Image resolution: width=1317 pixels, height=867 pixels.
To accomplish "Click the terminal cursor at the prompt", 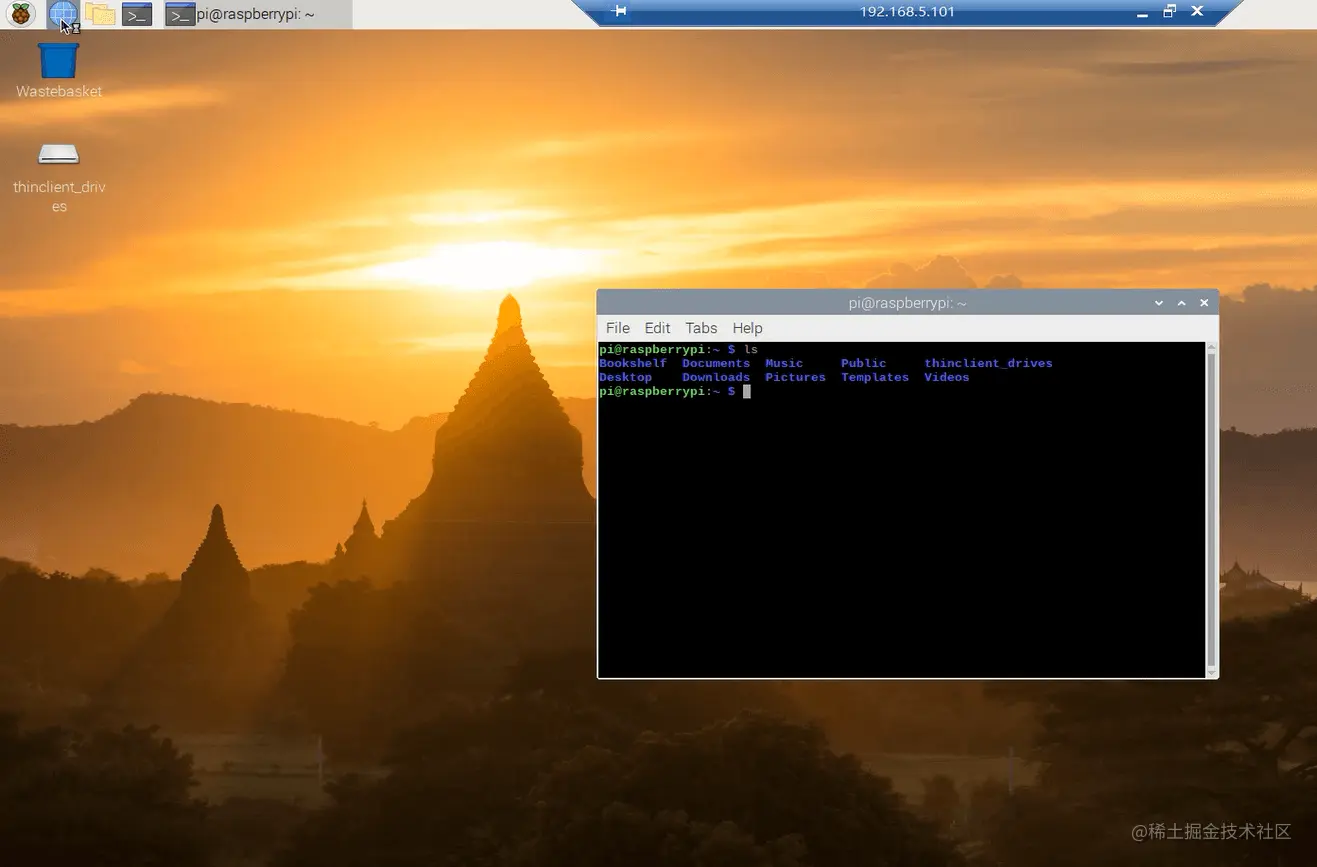I will (746, 391).
